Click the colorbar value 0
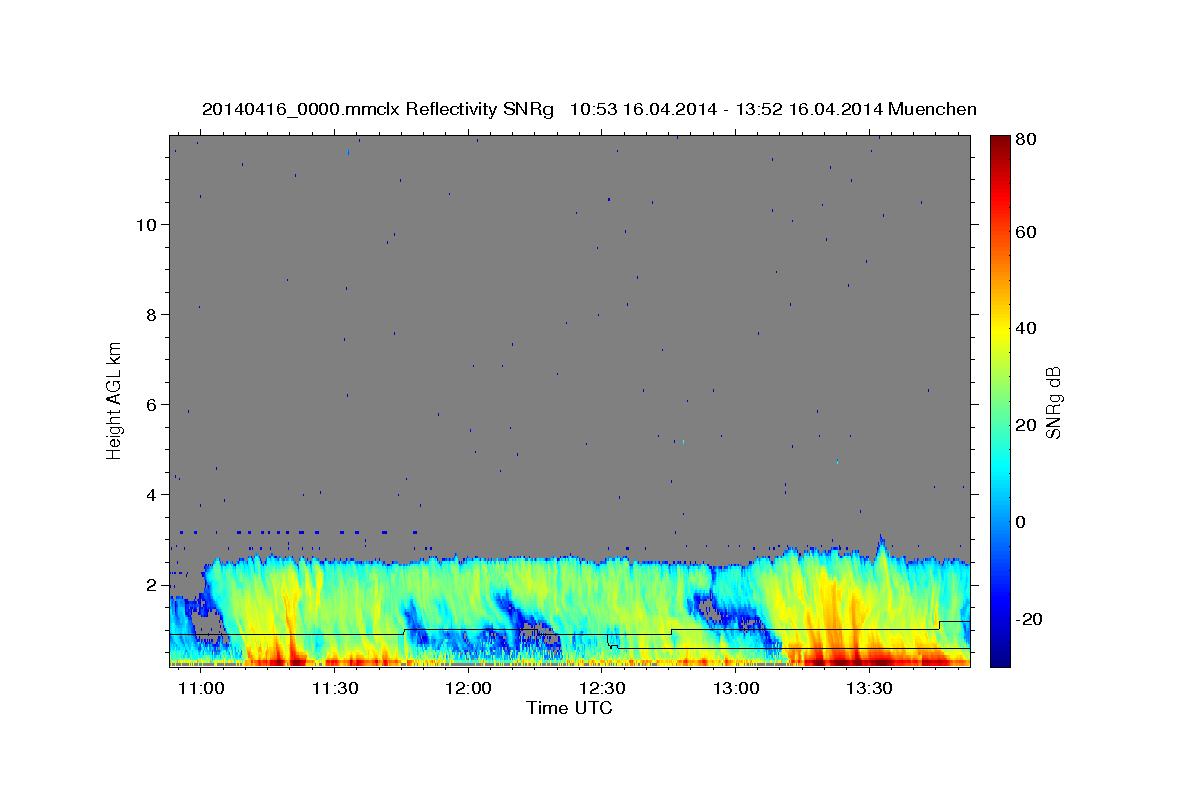Screen dimensions: 1200x800 click(x=1021, y=522)
